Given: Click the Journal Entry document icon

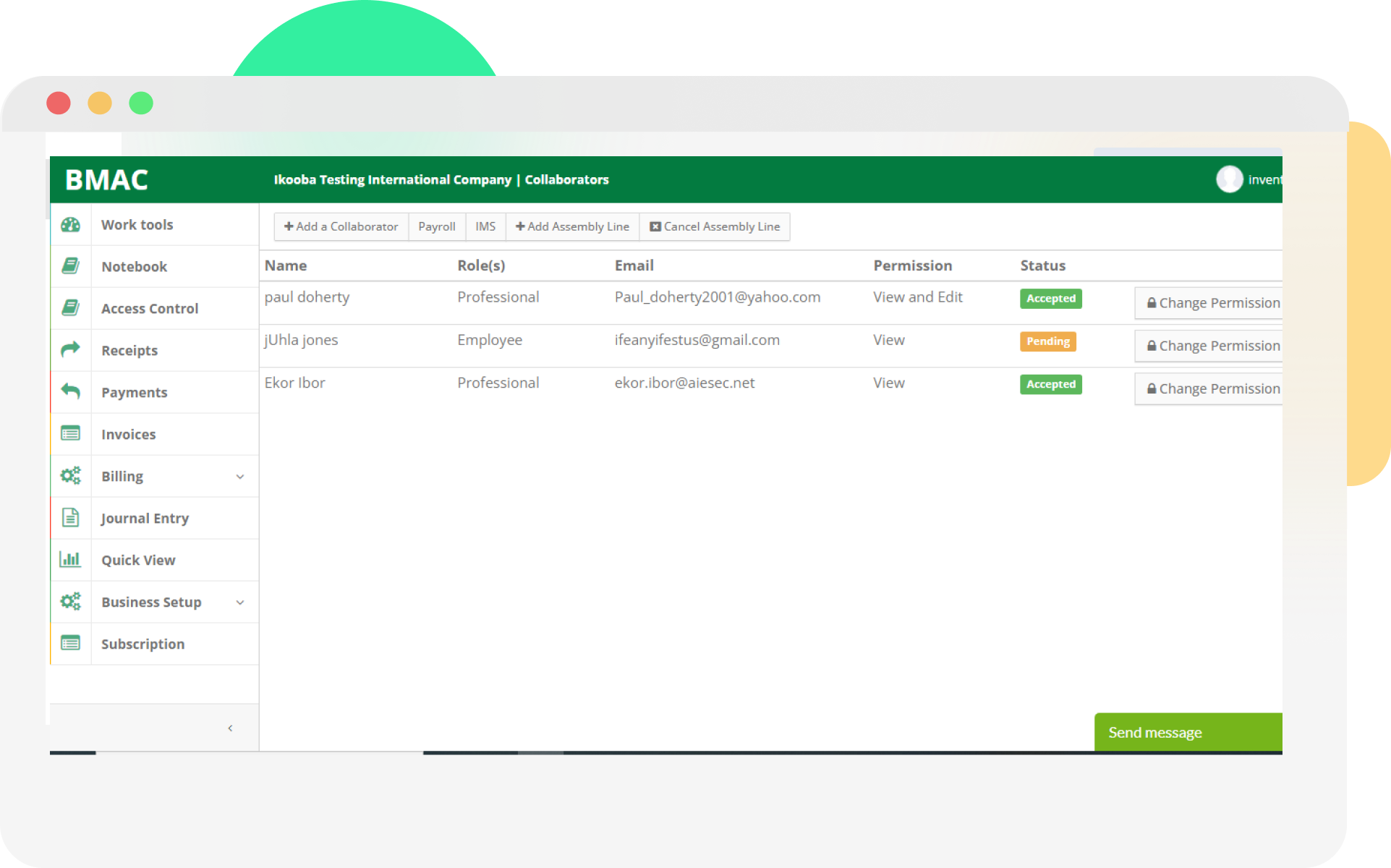Looking at the screenshot, I should click(x=70, y=518).
